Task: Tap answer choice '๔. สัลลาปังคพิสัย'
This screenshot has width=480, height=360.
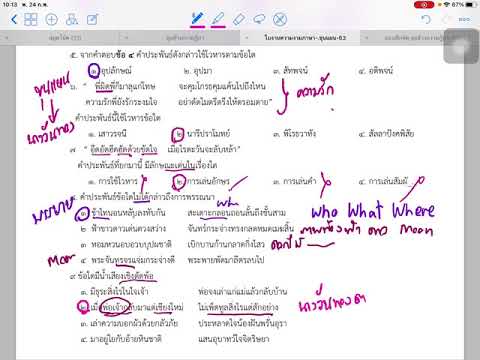Action: (386, 134)
